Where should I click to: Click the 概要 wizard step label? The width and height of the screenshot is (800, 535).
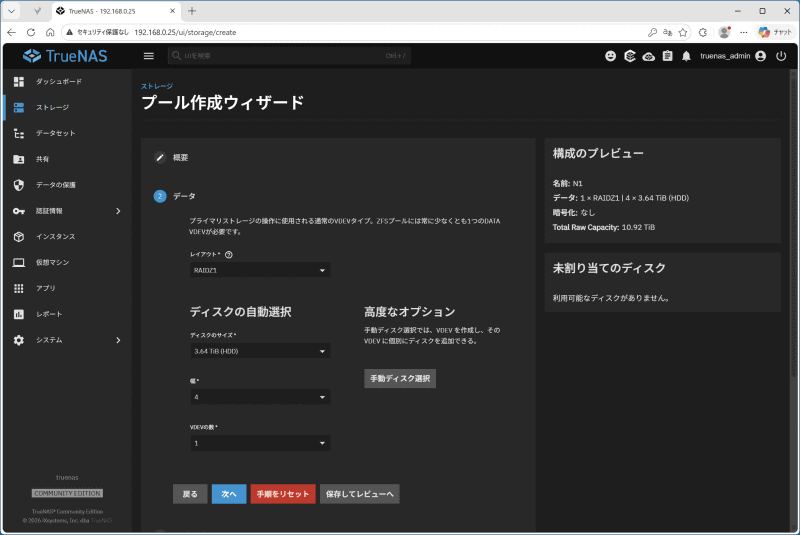coord(181,158)
